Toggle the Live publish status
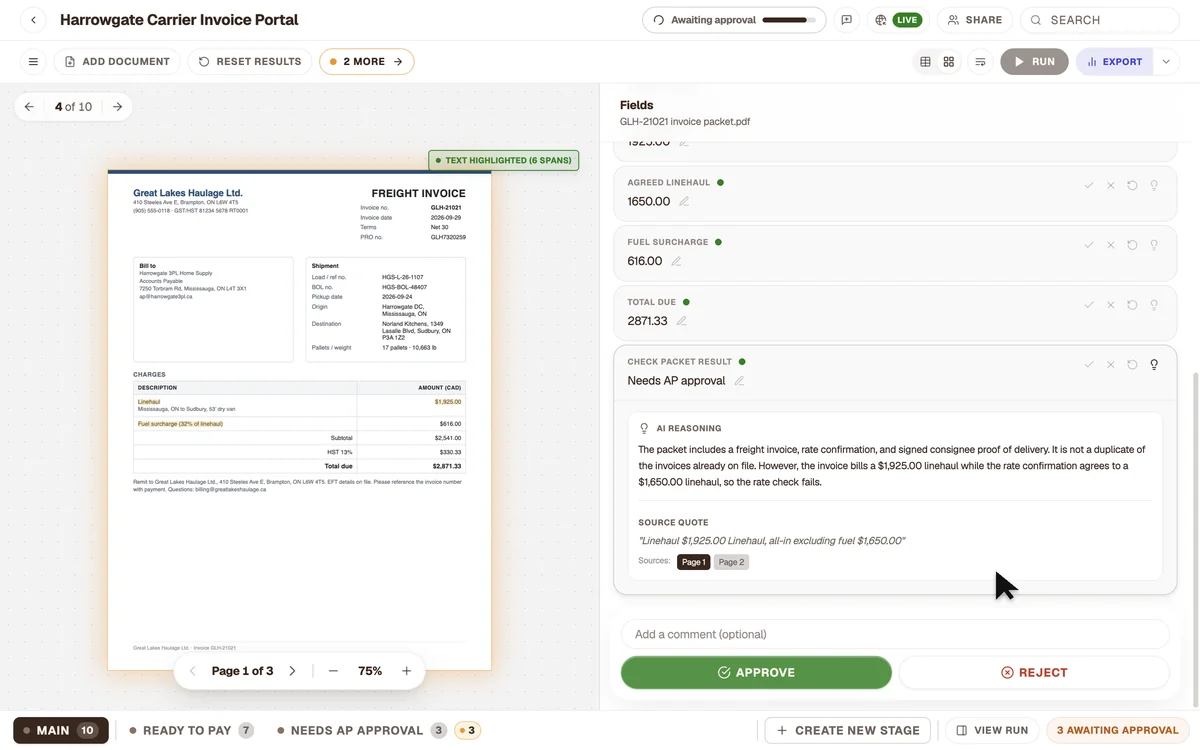 pos(898,20)
